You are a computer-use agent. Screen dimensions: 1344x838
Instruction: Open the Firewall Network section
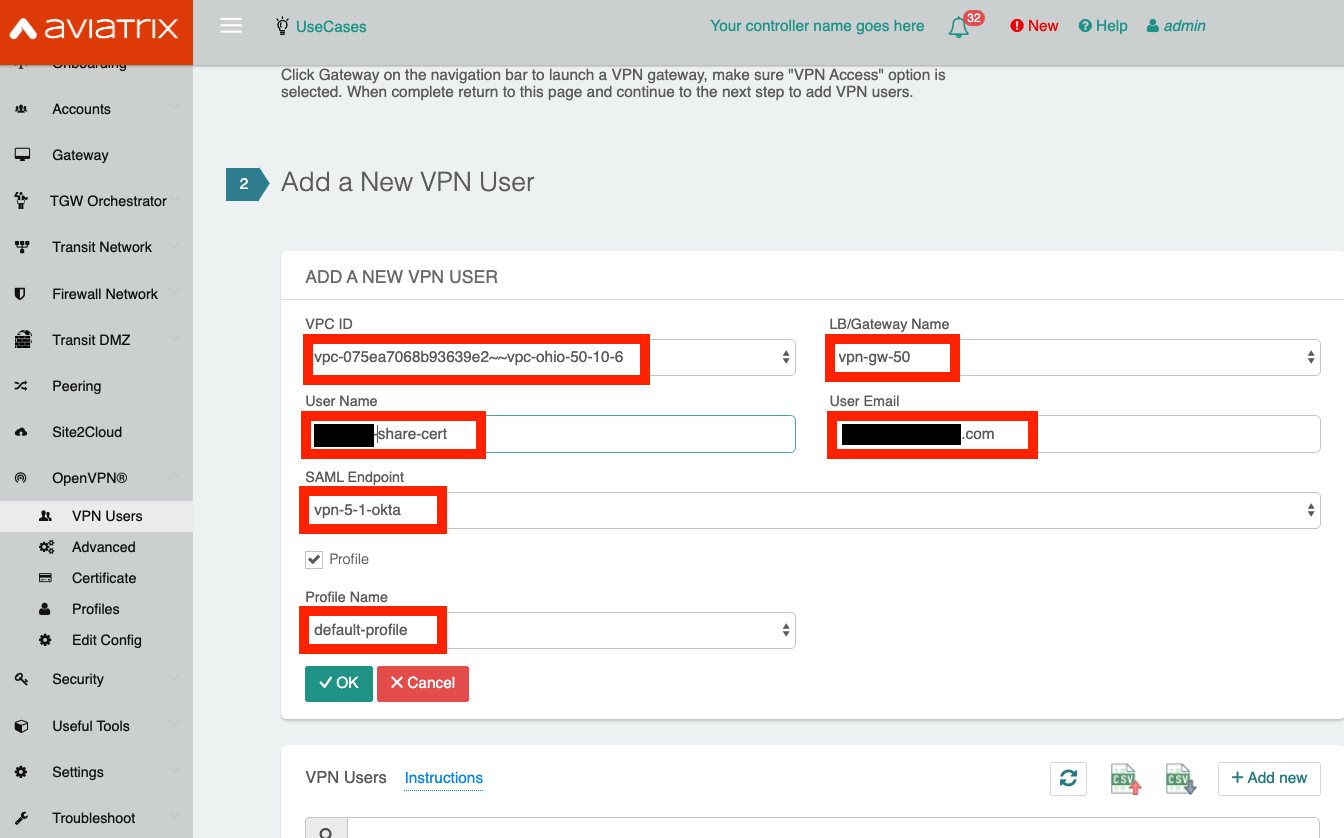tap(22, 293)
